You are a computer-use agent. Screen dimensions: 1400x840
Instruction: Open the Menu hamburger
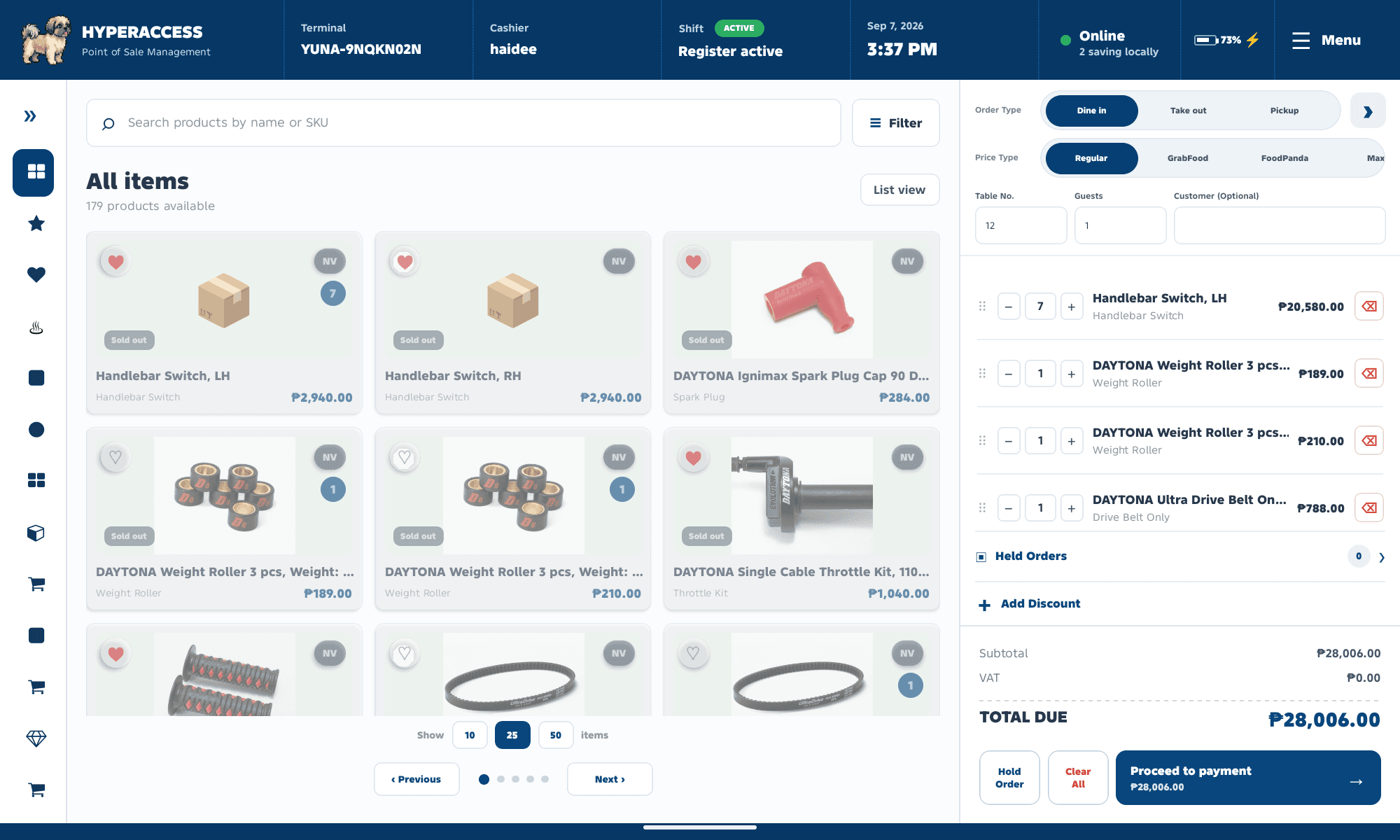(1326, 40)
